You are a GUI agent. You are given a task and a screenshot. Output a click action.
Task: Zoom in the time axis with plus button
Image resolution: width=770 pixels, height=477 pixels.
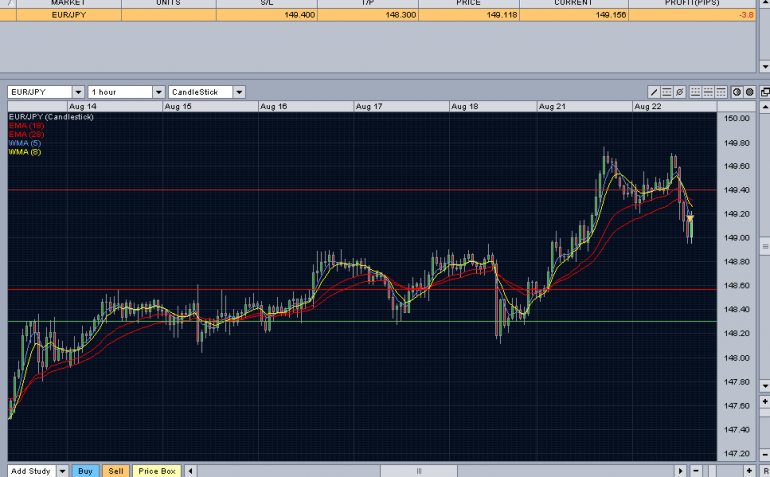749,471
